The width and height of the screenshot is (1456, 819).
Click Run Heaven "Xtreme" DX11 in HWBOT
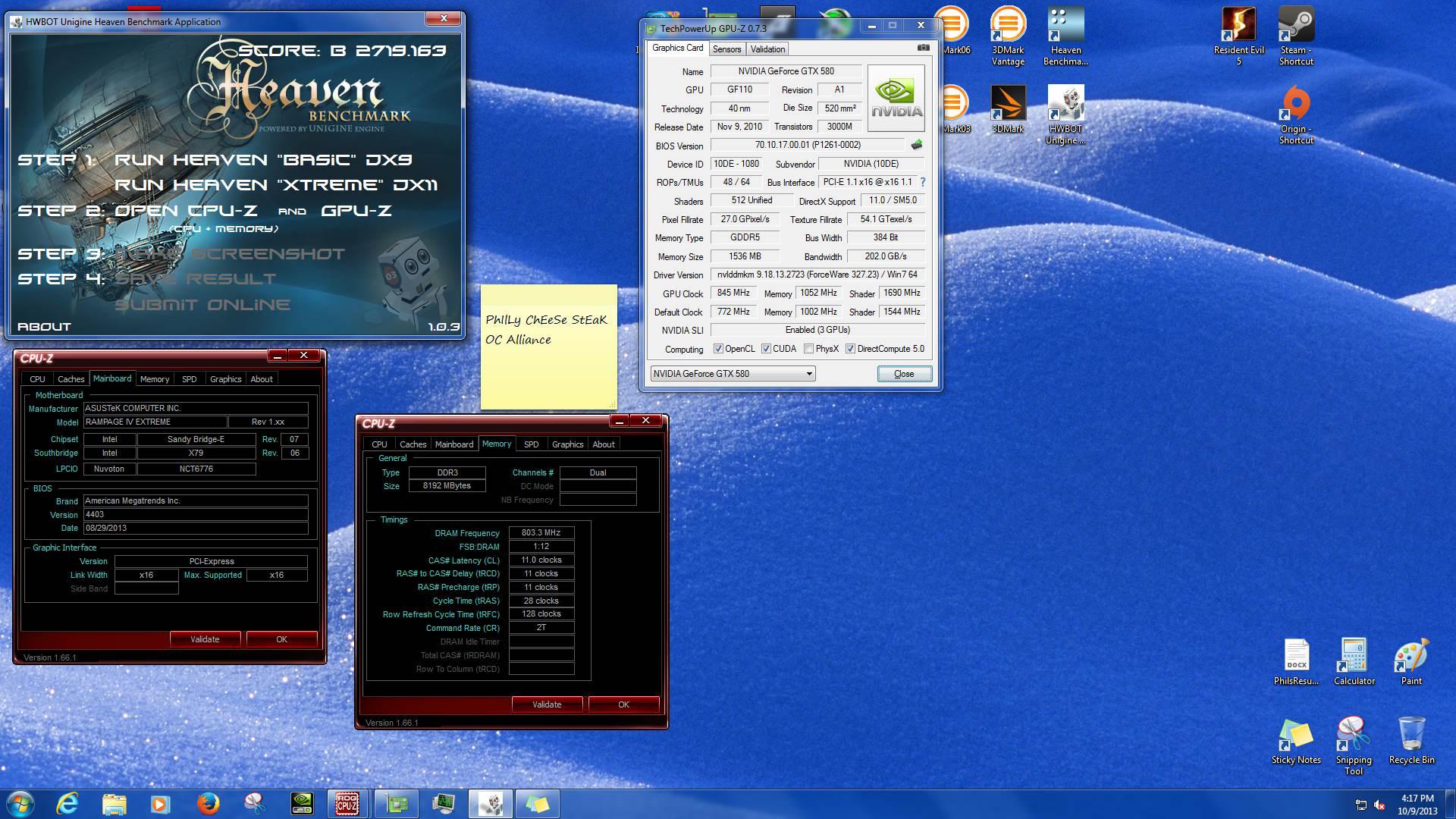pos(276,185)
